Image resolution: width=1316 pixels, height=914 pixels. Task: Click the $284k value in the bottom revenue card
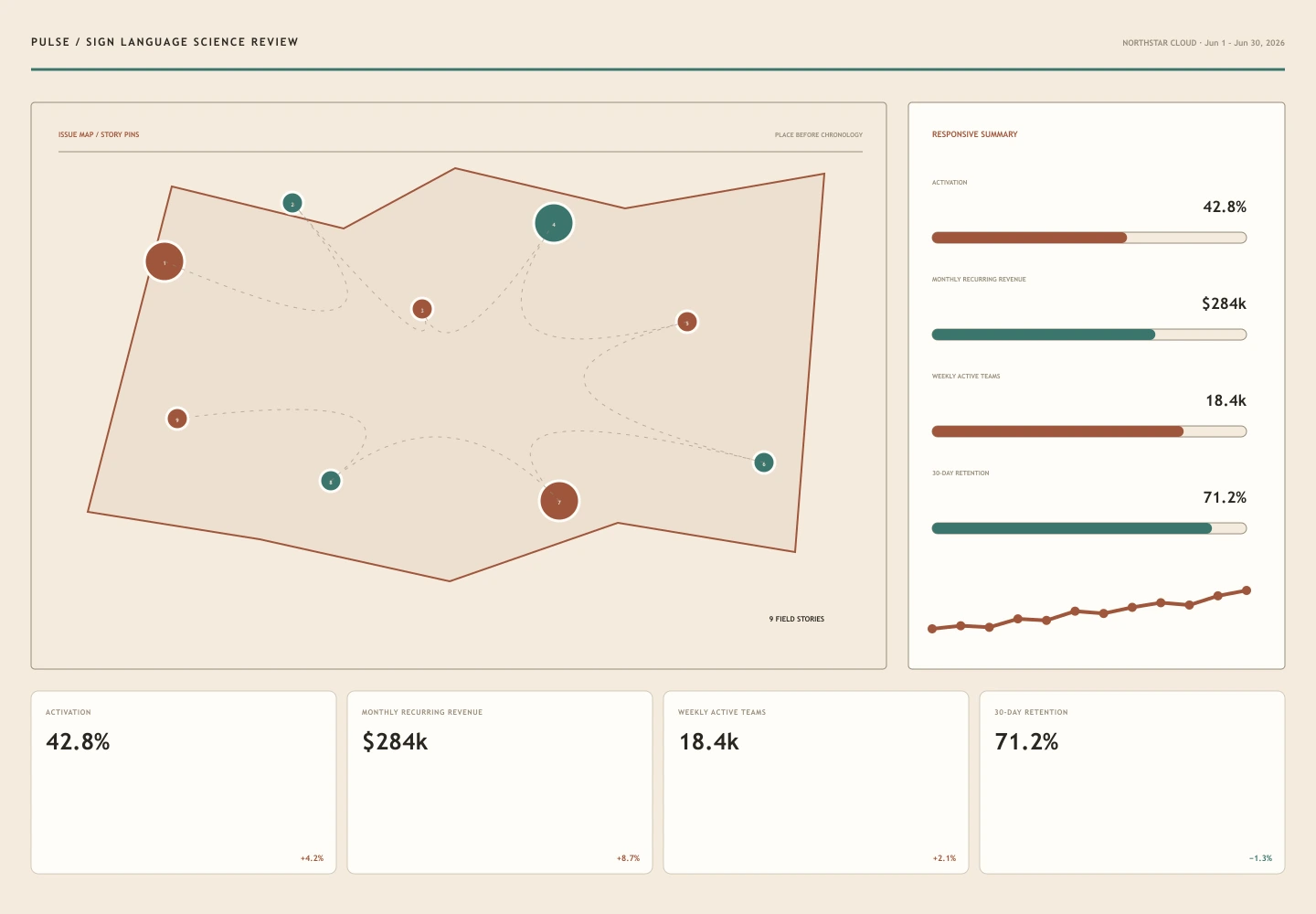point(395,741)
